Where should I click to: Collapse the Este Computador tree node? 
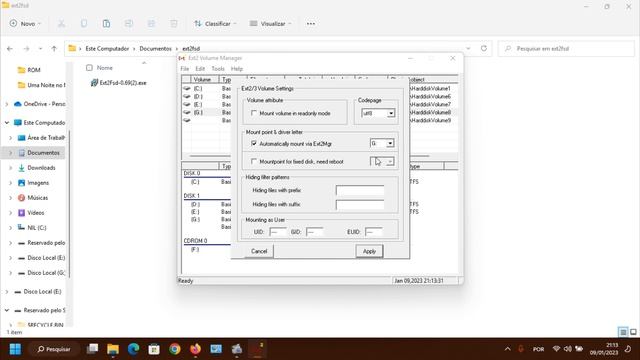tap(7, 122)
